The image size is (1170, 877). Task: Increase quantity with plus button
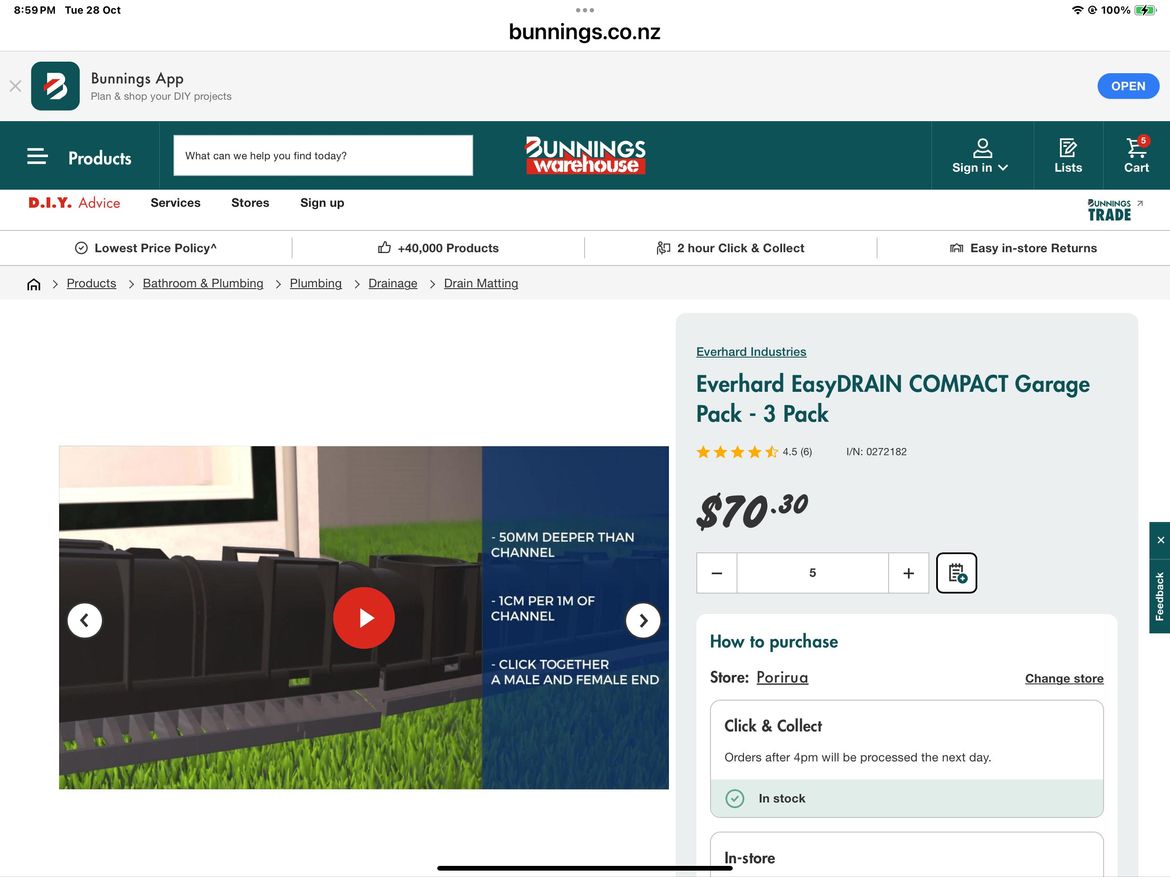click(x=908, y=573)
